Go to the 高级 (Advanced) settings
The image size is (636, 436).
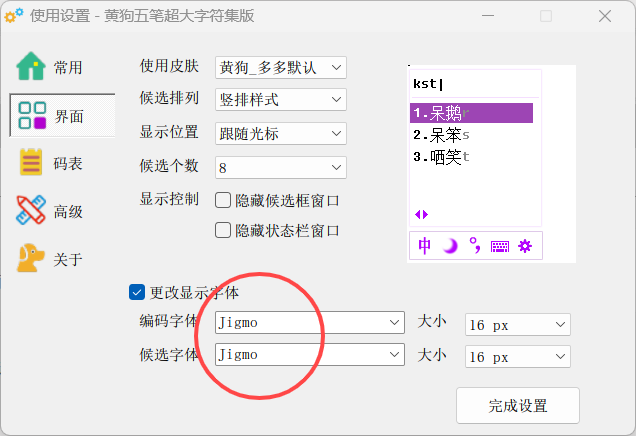click(x=50, y=211)
